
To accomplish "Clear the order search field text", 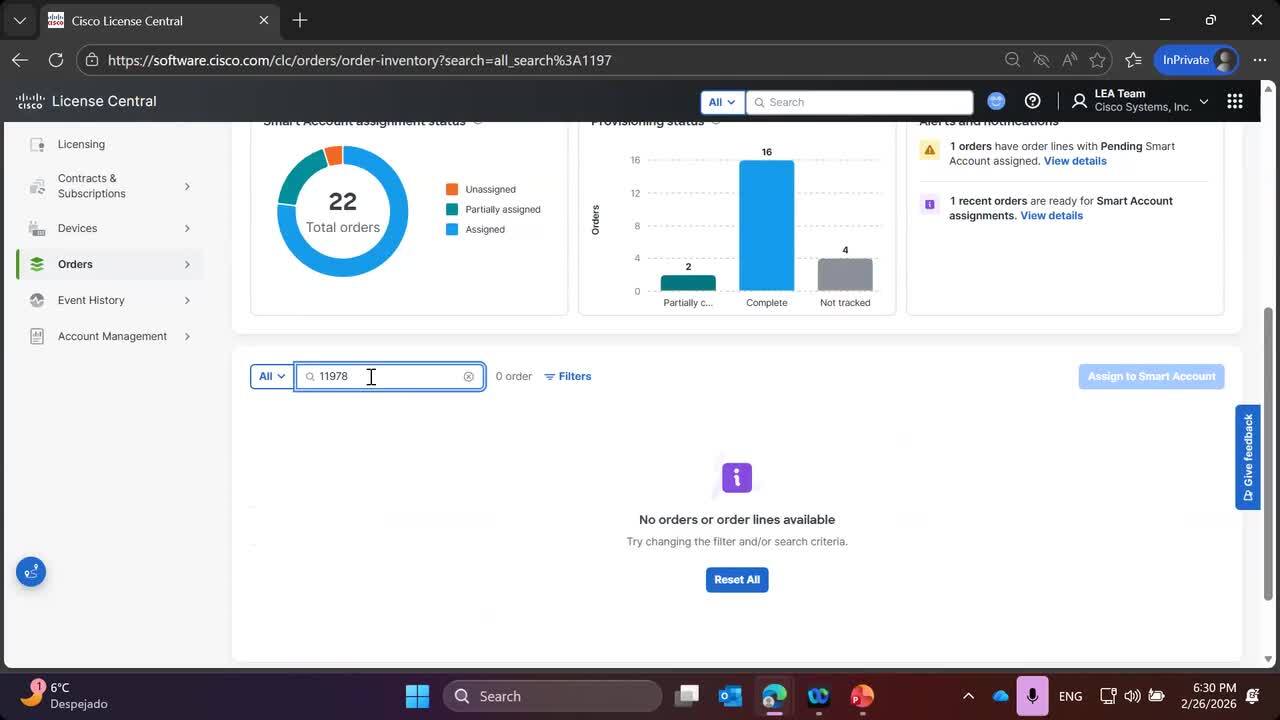I will click(468, 377).
